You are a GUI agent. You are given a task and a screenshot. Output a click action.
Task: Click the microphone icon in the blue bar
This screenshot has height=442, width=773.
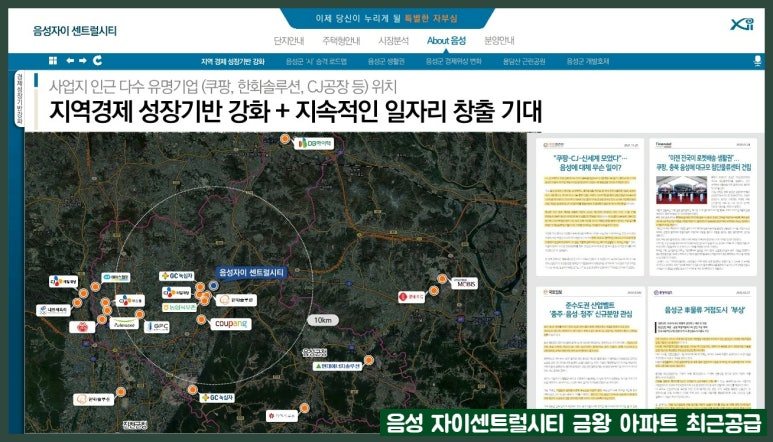pyautogui.click(x=758, y=61)
